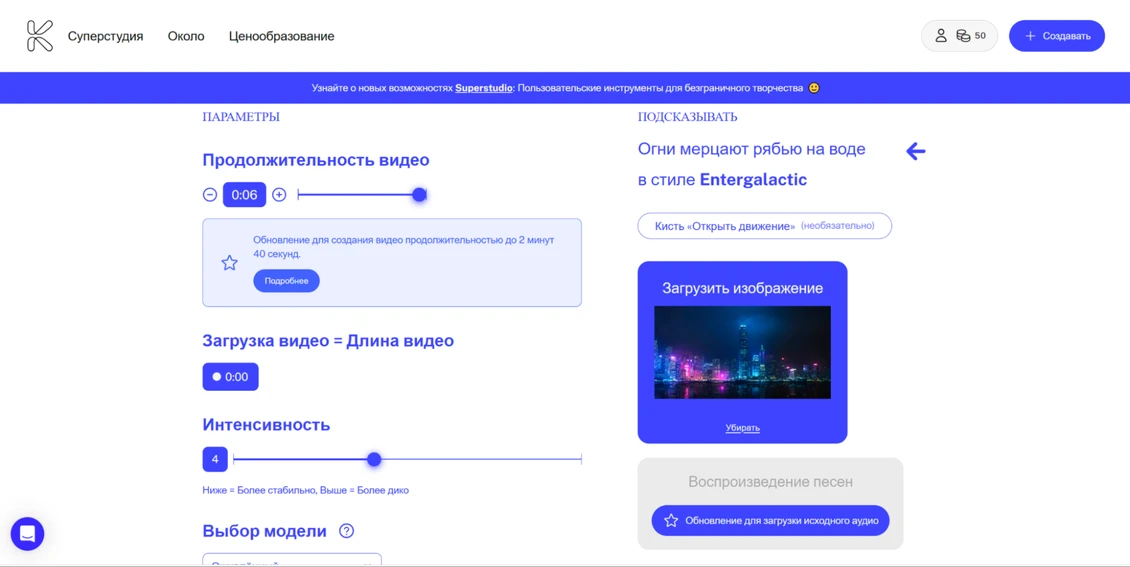Click the 0:06 duration value box

click(x=244, y=195)
